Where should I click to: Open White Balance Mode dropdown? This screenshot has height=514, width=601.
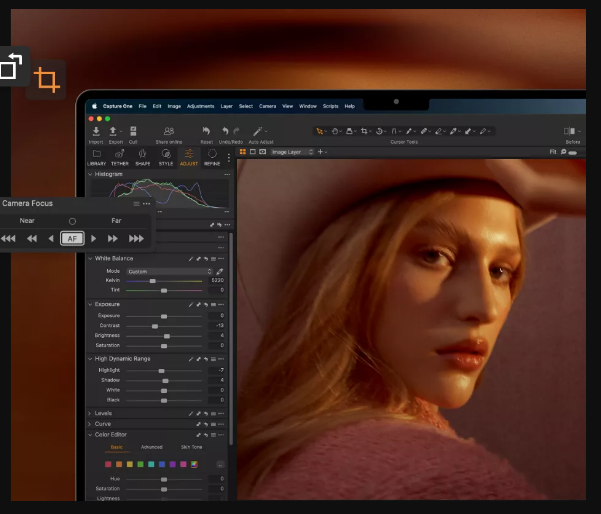[169, 271]
